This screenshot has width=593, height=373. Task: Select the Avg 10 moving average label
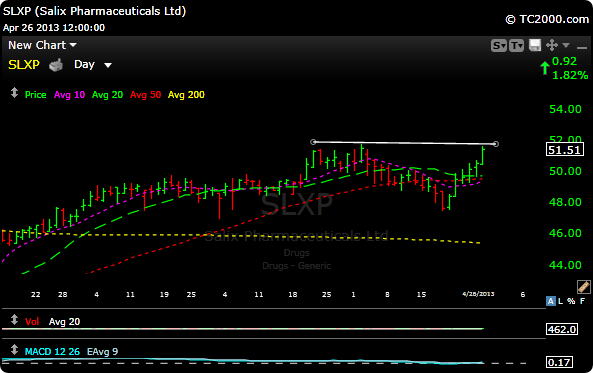[x=69, y=95]
